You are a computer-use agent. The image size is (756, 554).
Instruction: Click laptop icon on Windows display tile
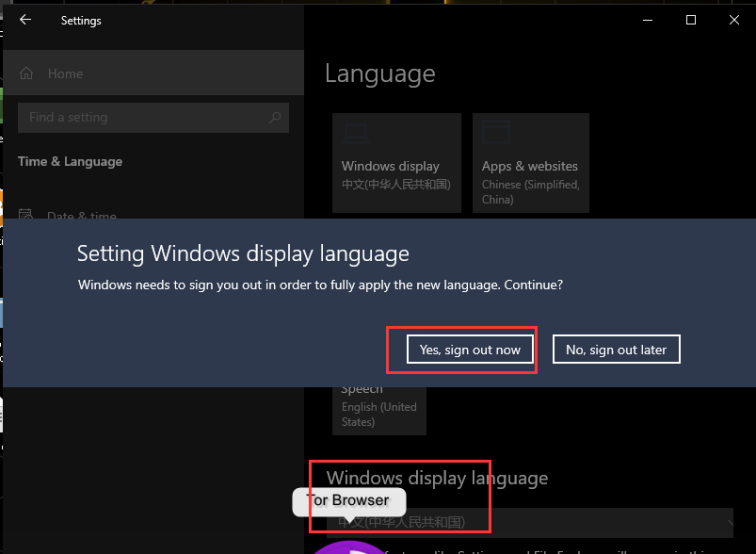click(x=356, y=134)
